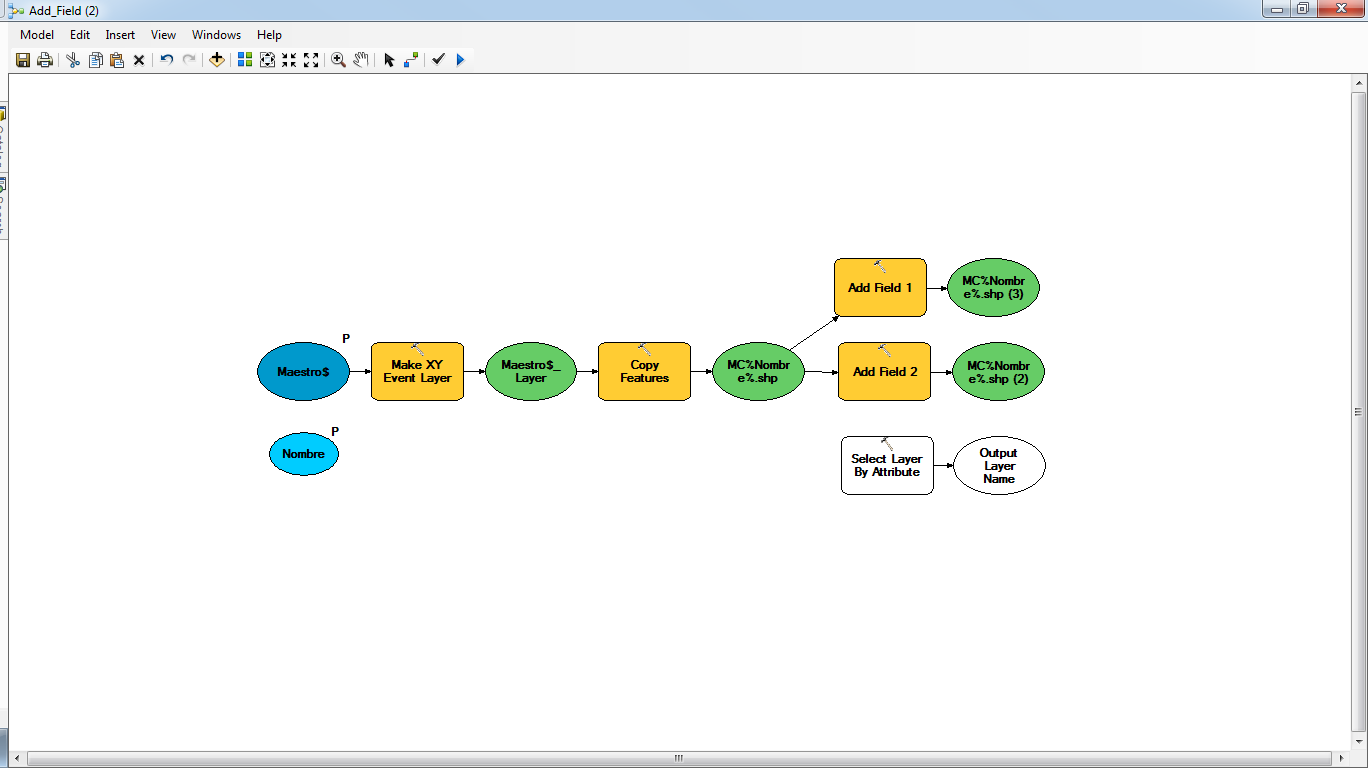Activate the Pan hand tool
The height and width of the screenshot is (768, 1368).
click(x=361, y=60)
